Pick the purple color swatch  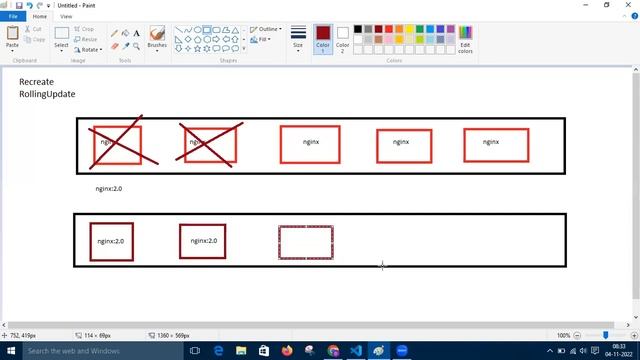451,29
